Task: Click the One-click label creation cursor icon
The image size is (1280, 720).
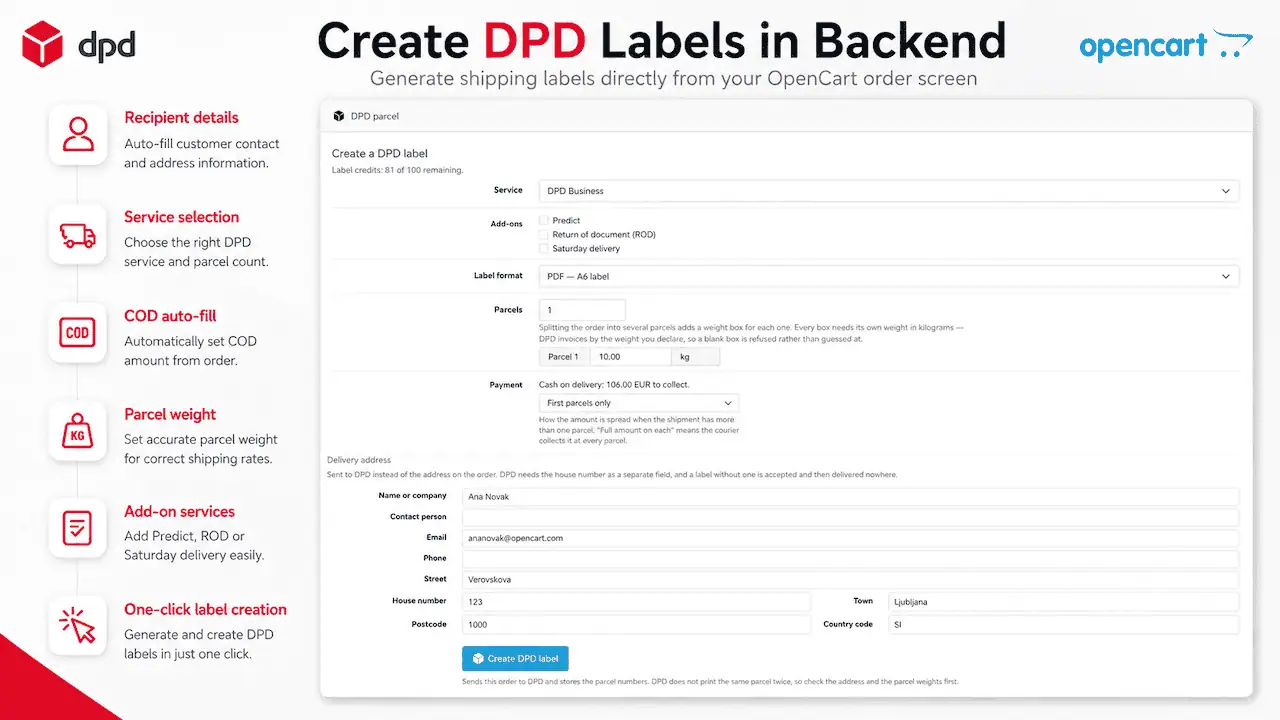Action: [78, 626]
